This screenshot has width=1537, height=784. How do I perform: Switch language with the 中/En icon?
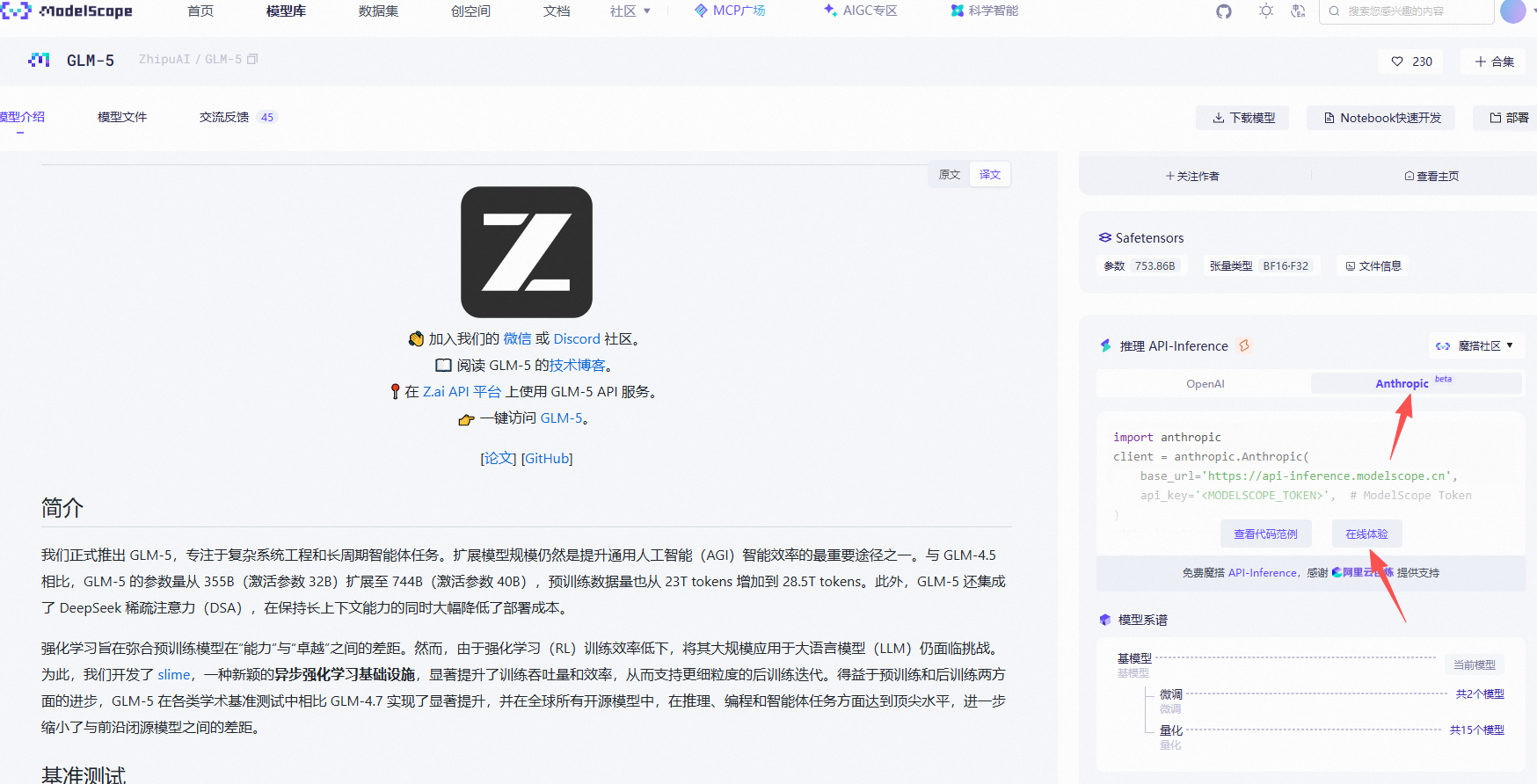(1298, 11)
